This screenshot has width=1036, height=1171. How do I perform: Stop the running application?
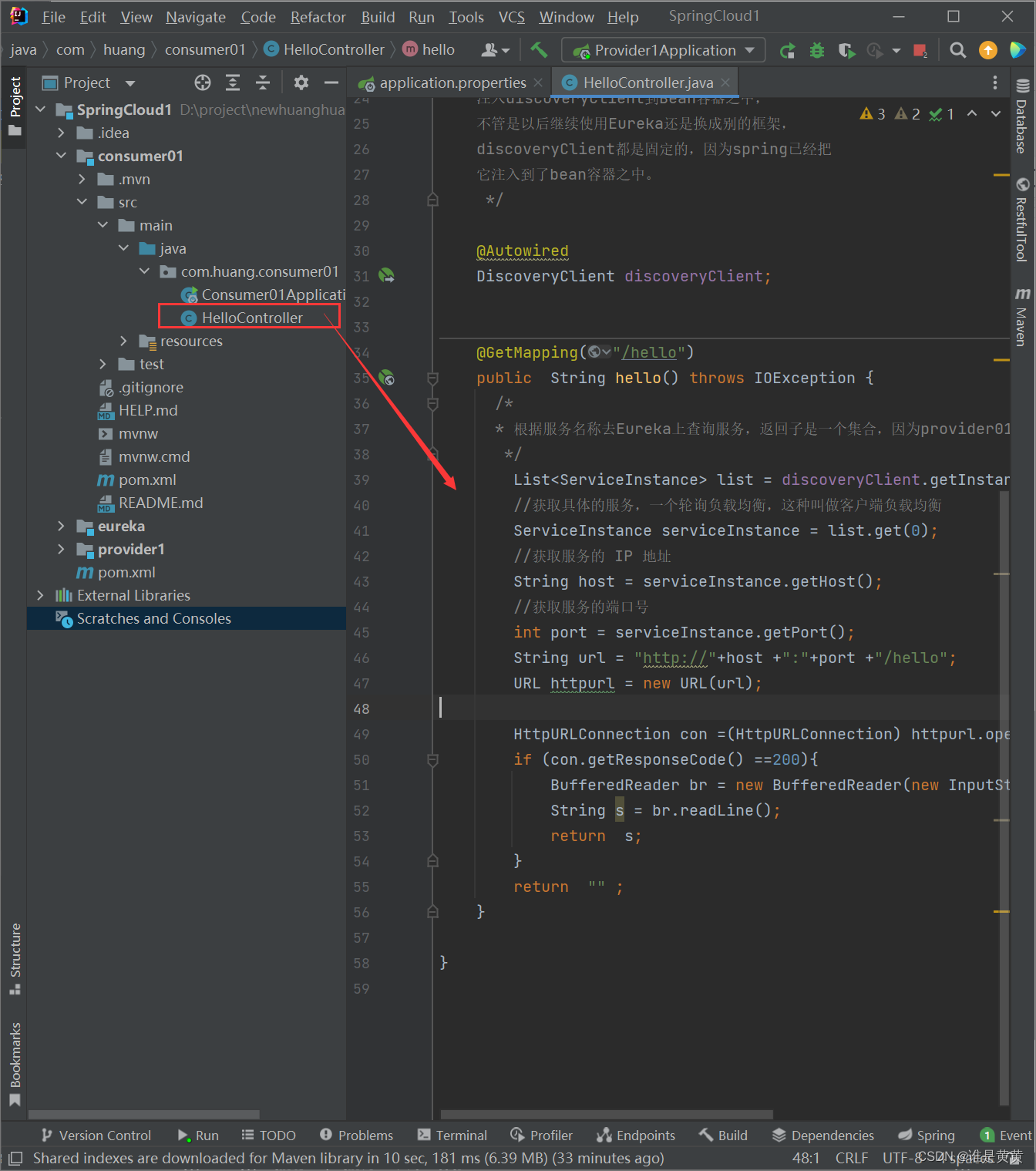click(x=920, y=50)
